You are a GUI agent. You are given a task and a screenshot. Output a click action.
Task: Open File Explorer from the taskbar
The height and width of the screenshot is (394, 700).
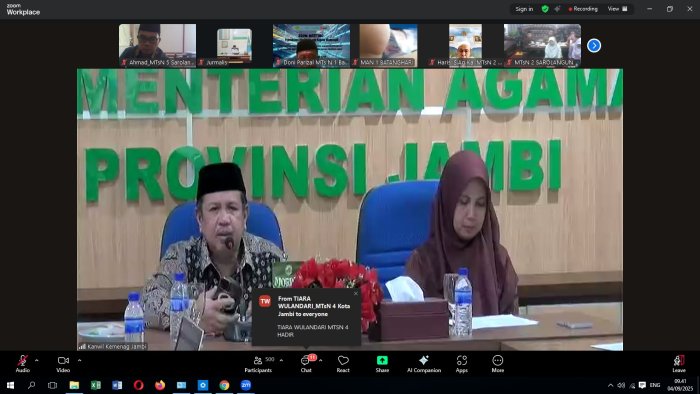click(74, 385)
